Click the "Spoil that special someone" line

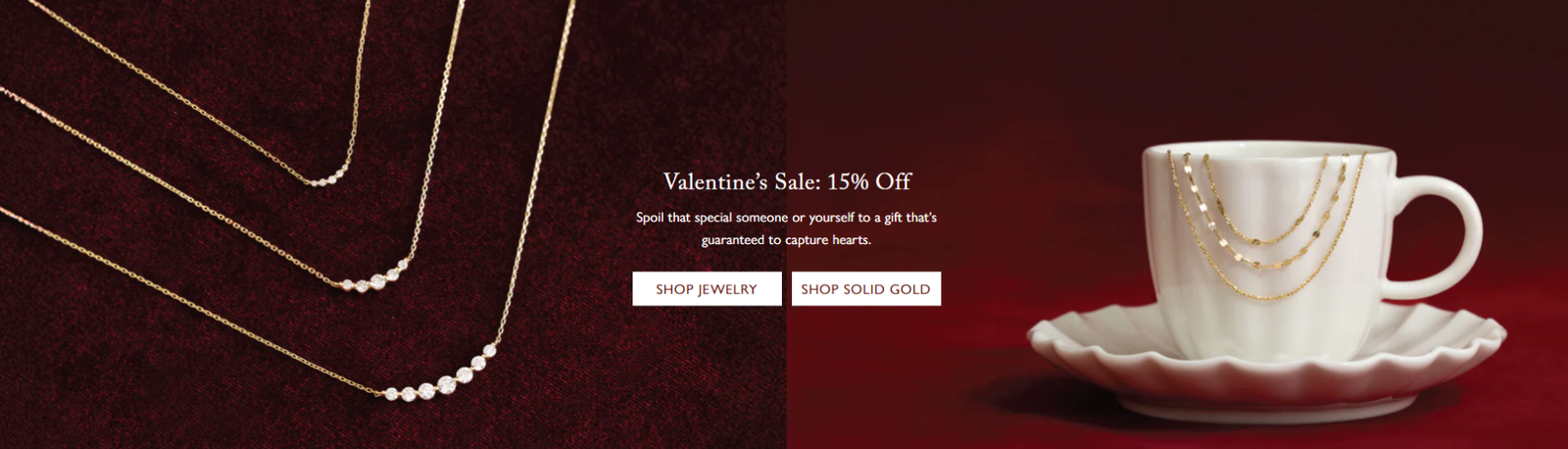(x=786, y=218)
